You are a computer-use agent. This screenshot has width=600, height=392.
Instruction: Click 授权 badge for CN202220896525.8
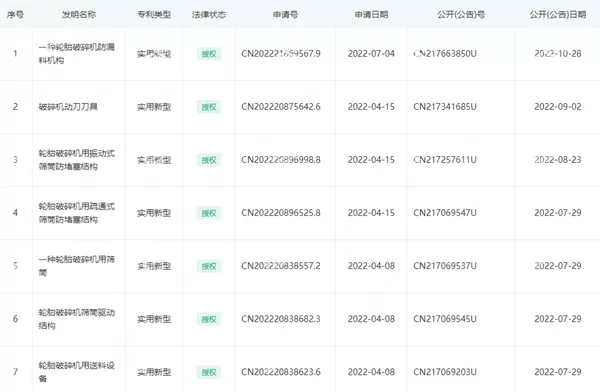pyautogui.click(x=209, y=213)
